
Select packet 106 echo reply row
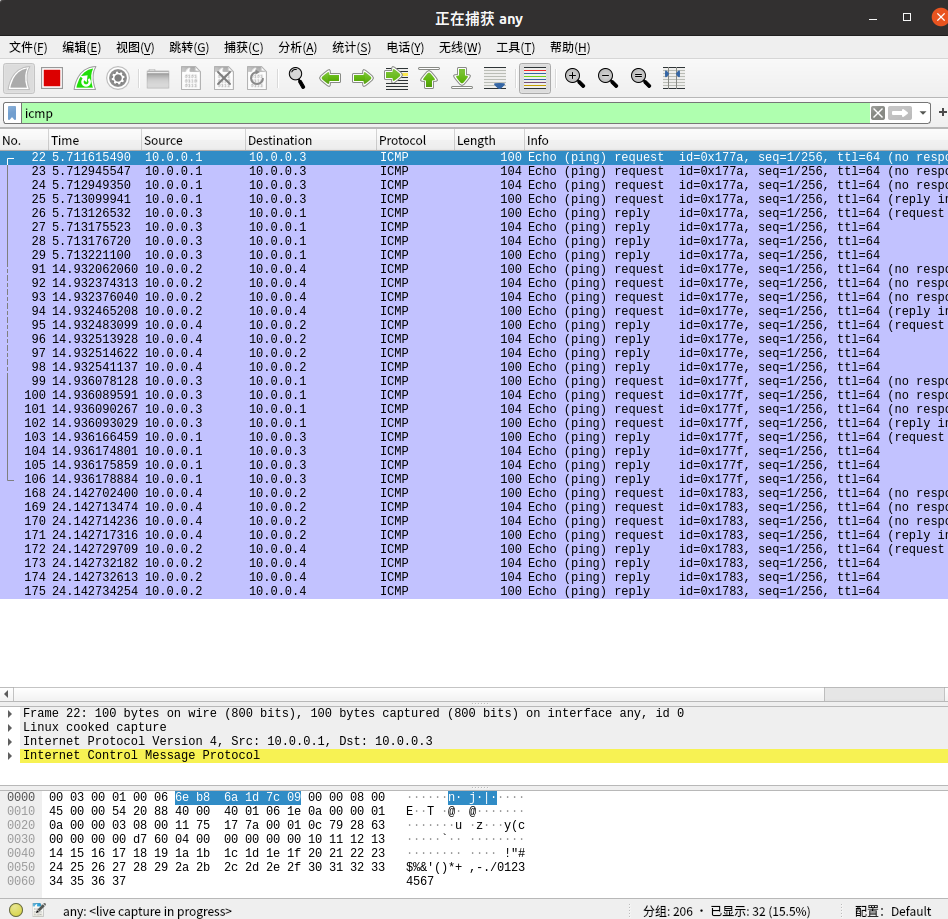(474, 479)
